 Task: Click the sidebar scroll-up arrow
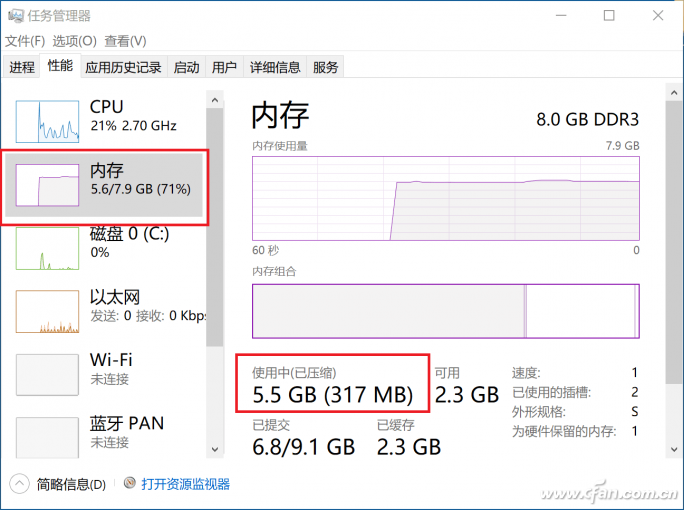tap(215, 100)
